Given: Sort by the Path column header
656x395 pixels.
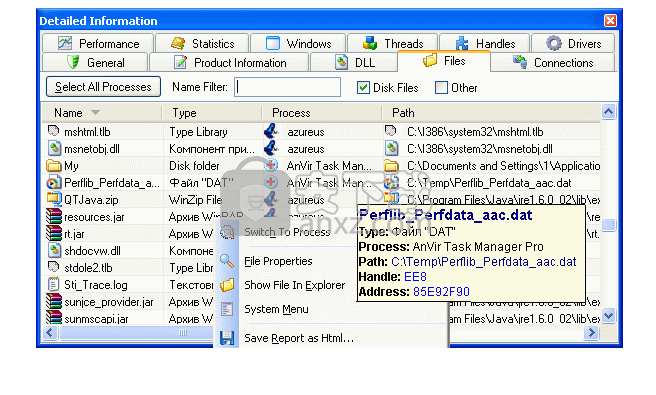Looking at the screenshot, I should (491, 113).
